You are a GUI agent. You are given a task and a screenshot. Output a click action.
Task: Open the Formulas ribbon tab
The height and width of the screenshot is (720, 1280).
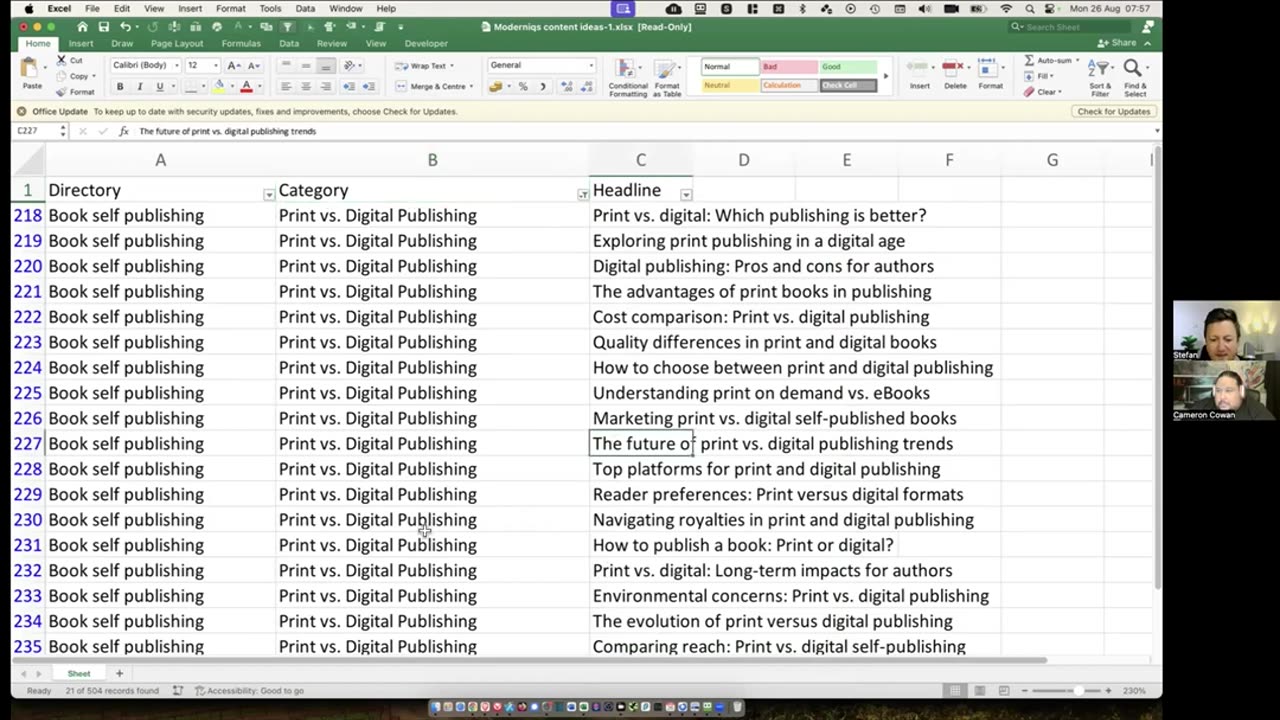[x=241, y=43]
